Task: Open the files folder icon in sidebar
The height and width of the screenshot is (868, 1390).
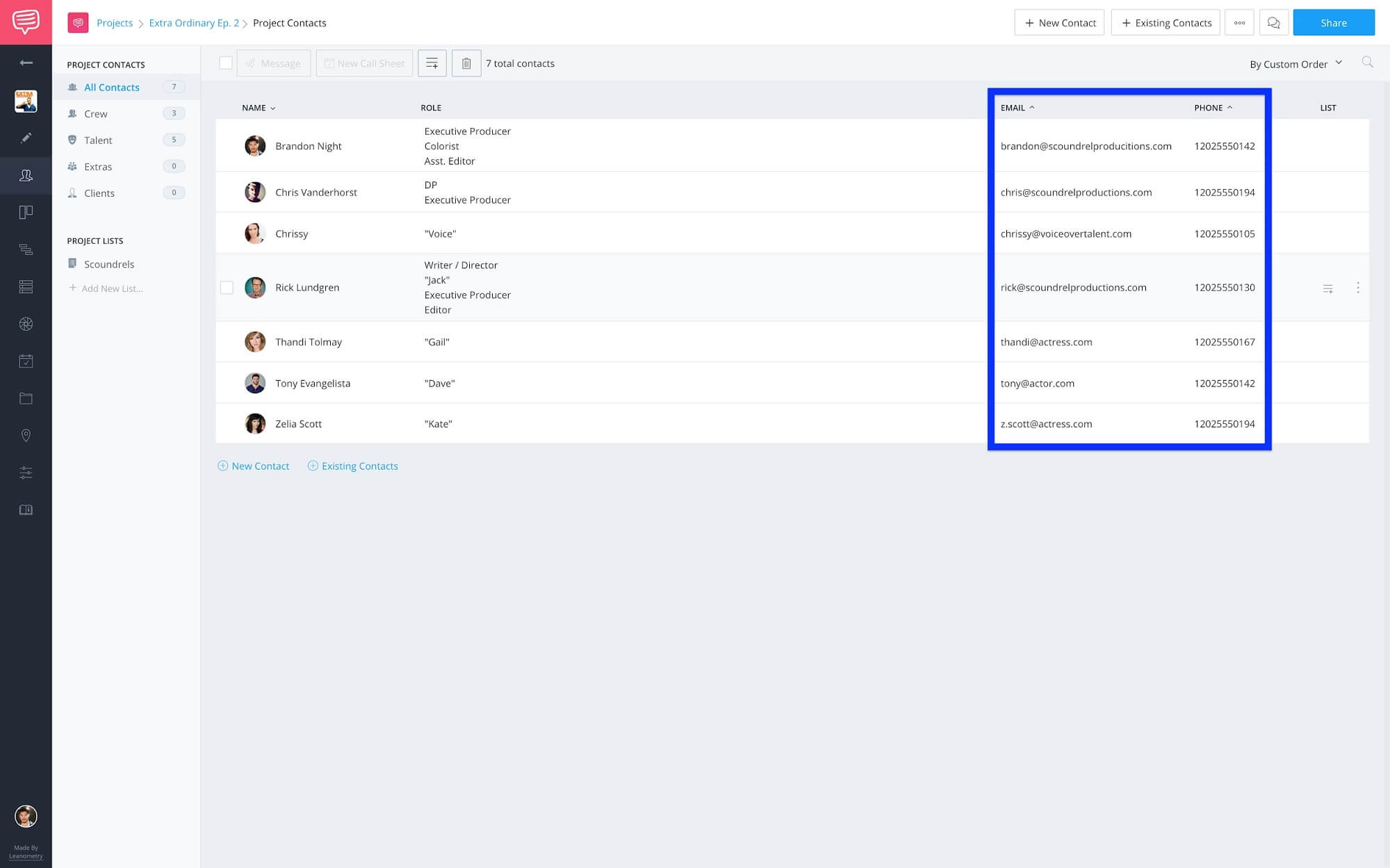Action: [26, 398]
